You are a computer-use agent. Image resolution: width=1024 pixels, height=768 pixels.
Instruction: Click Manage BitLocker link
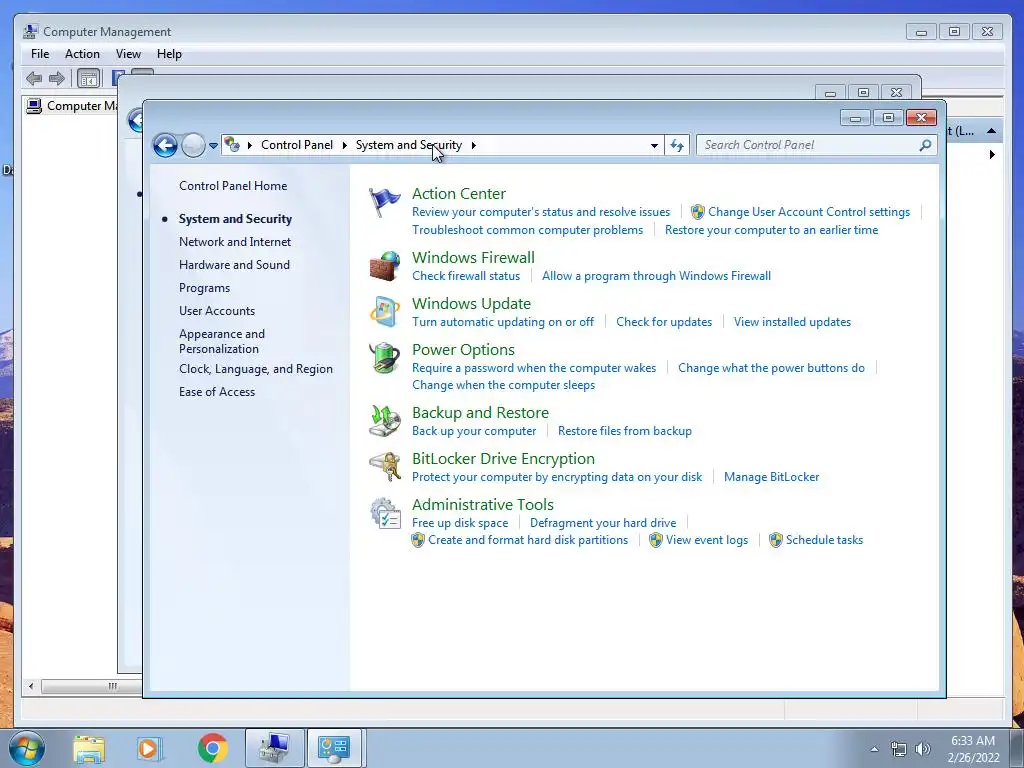pos(771,477)
